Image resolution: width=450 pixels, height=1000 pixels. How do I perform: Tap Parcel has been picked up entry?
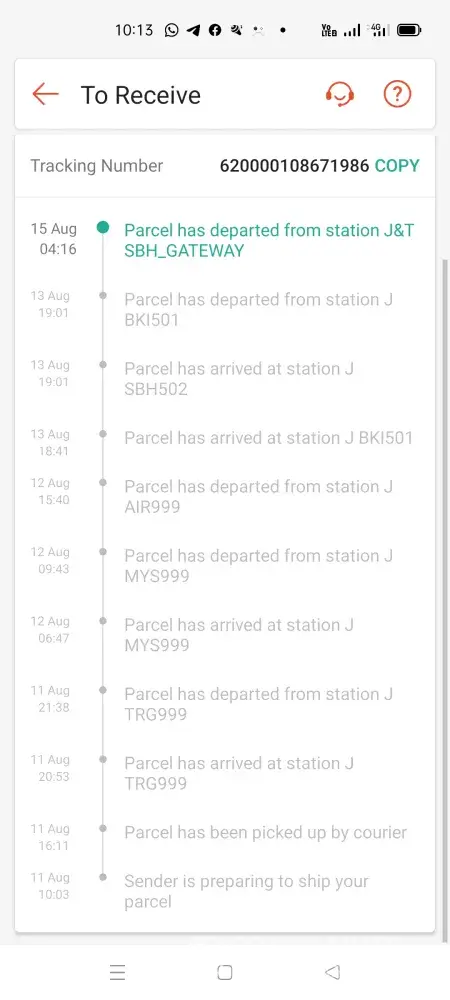[x=265, y=832]
